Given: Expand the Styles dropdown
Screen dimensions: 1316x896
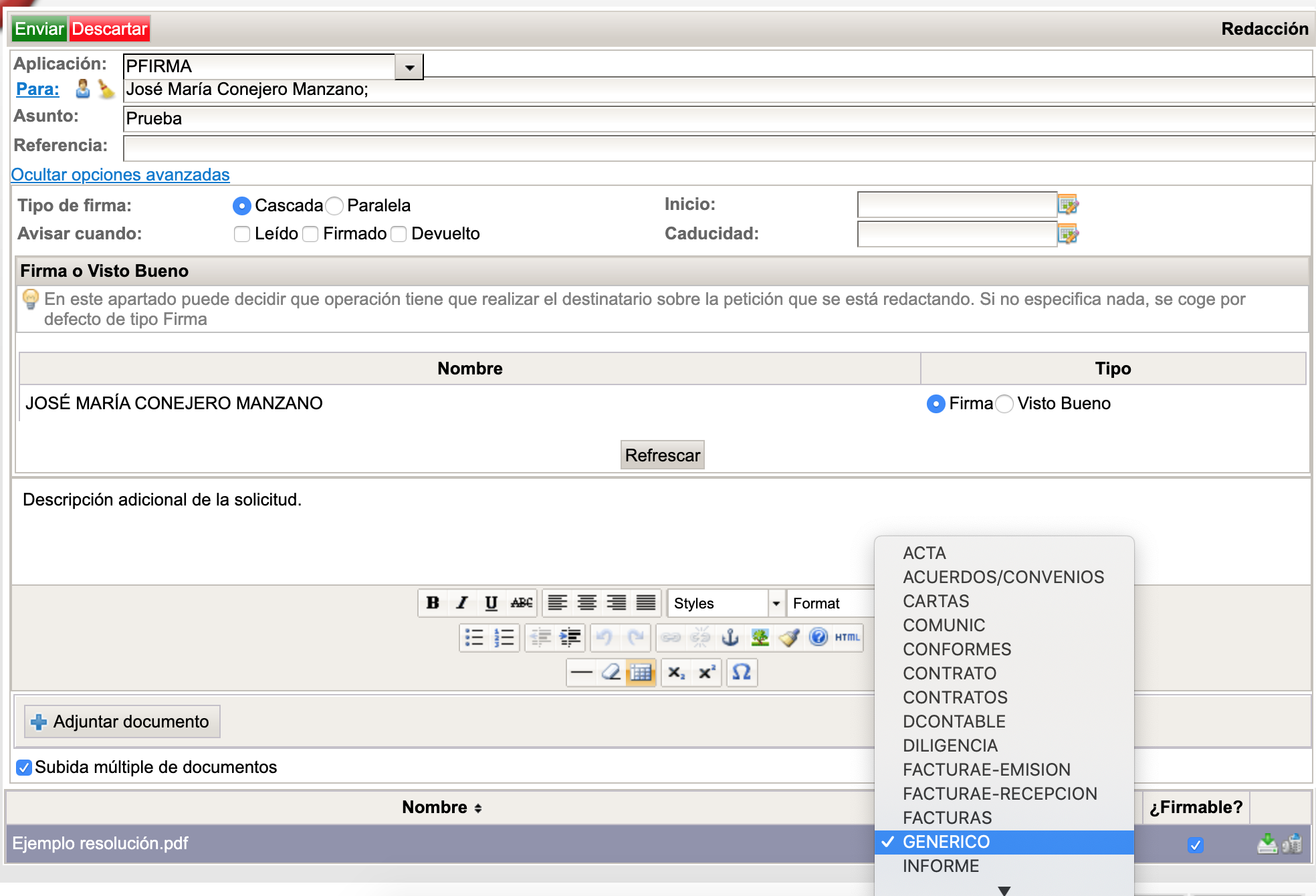Looking at the screenshot, I should click(x=776, y=603).
